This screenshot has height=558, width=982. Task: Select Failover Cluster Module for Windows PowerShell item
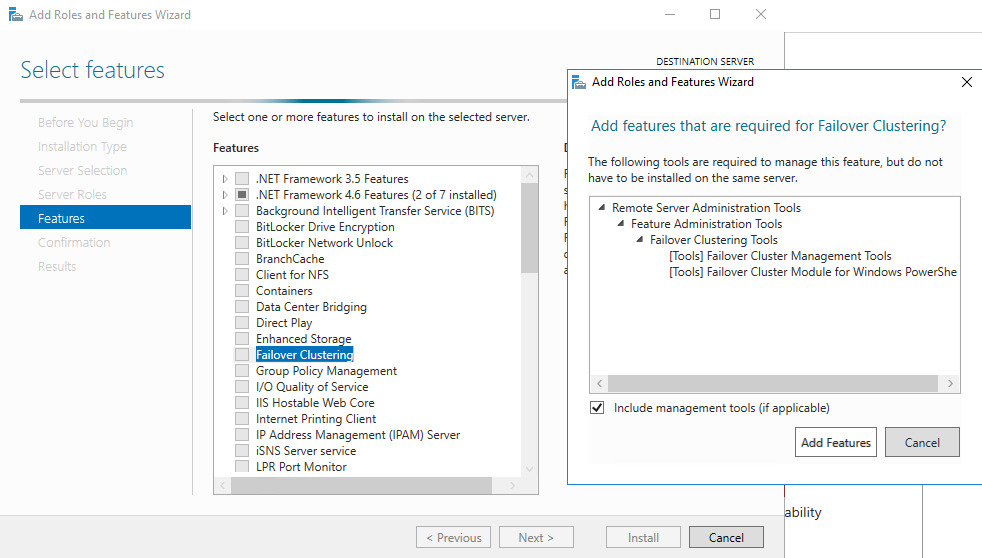[813, 272]
